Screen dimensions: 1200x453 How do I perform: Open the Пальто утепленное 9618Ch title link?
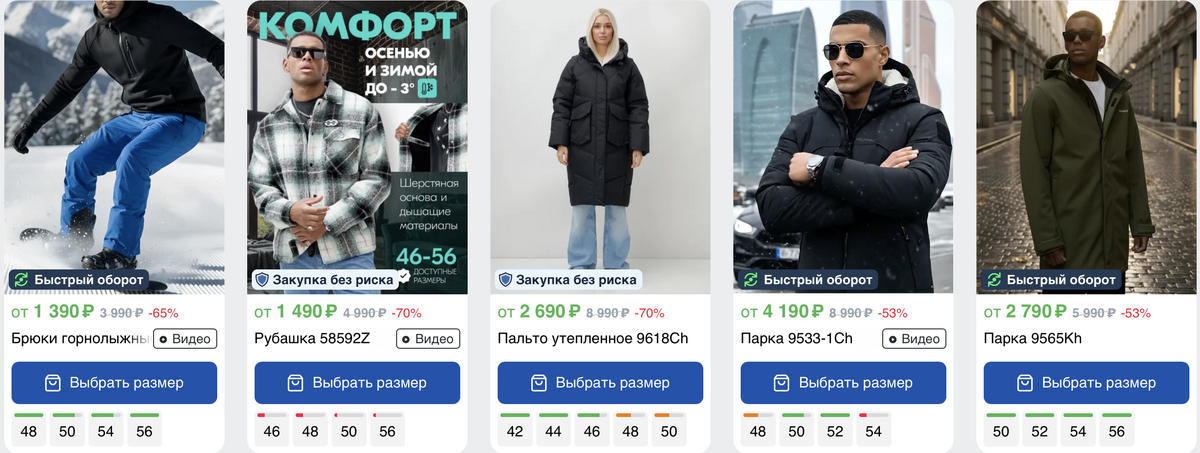tap(593, 338)
